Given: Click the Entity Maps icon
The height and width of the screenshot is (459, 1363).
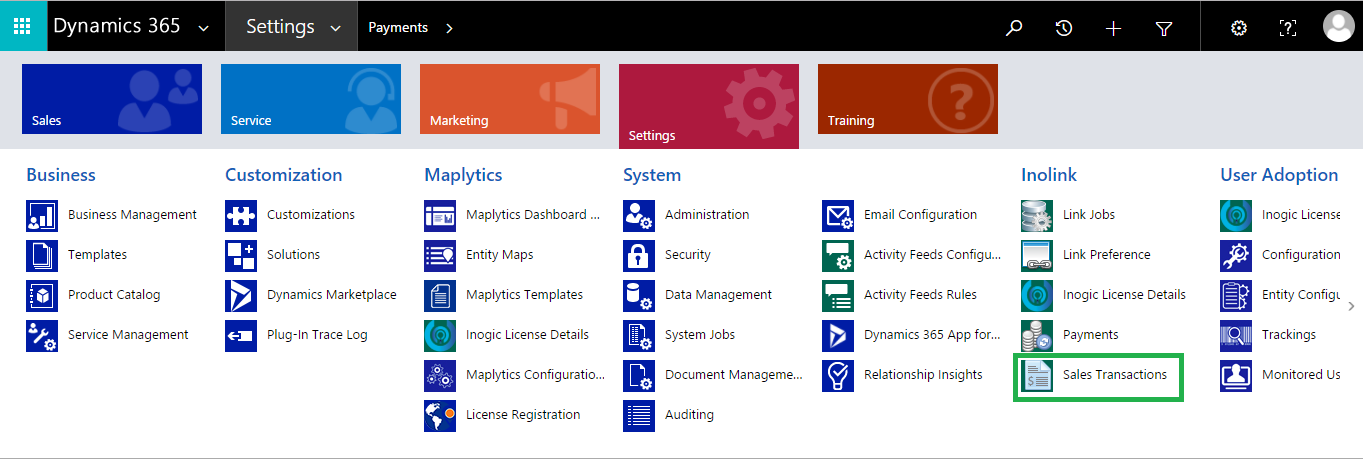Looking at the screenshot, I should pyautogui.click(x=440, y=255).
